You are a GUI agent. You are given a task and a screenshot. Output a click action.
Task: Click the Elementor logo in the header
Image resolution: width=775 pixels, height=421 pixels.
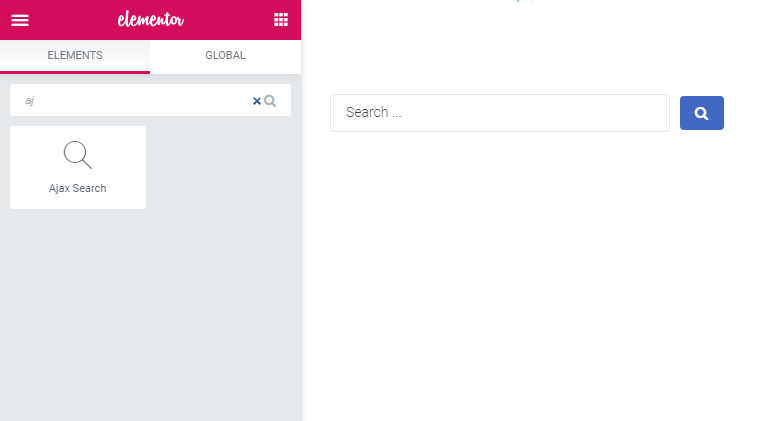coord(151,20)
